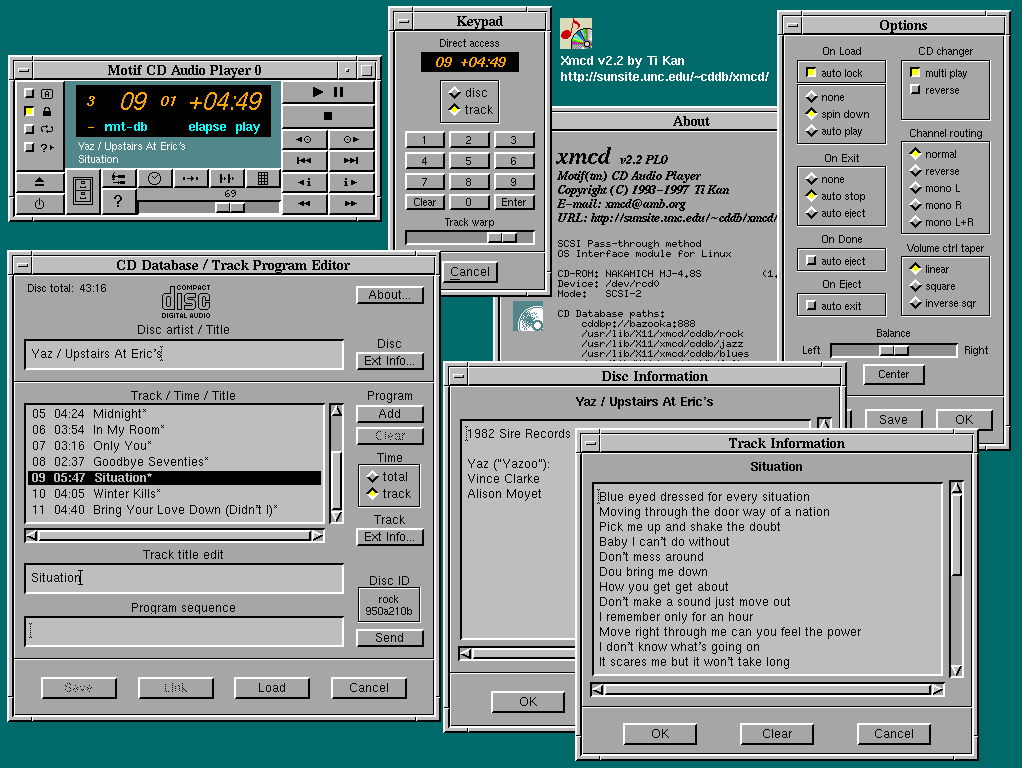Enable auto eject under On Done
Viewport: 1022px width, 768px height.
tap(811, 260)
